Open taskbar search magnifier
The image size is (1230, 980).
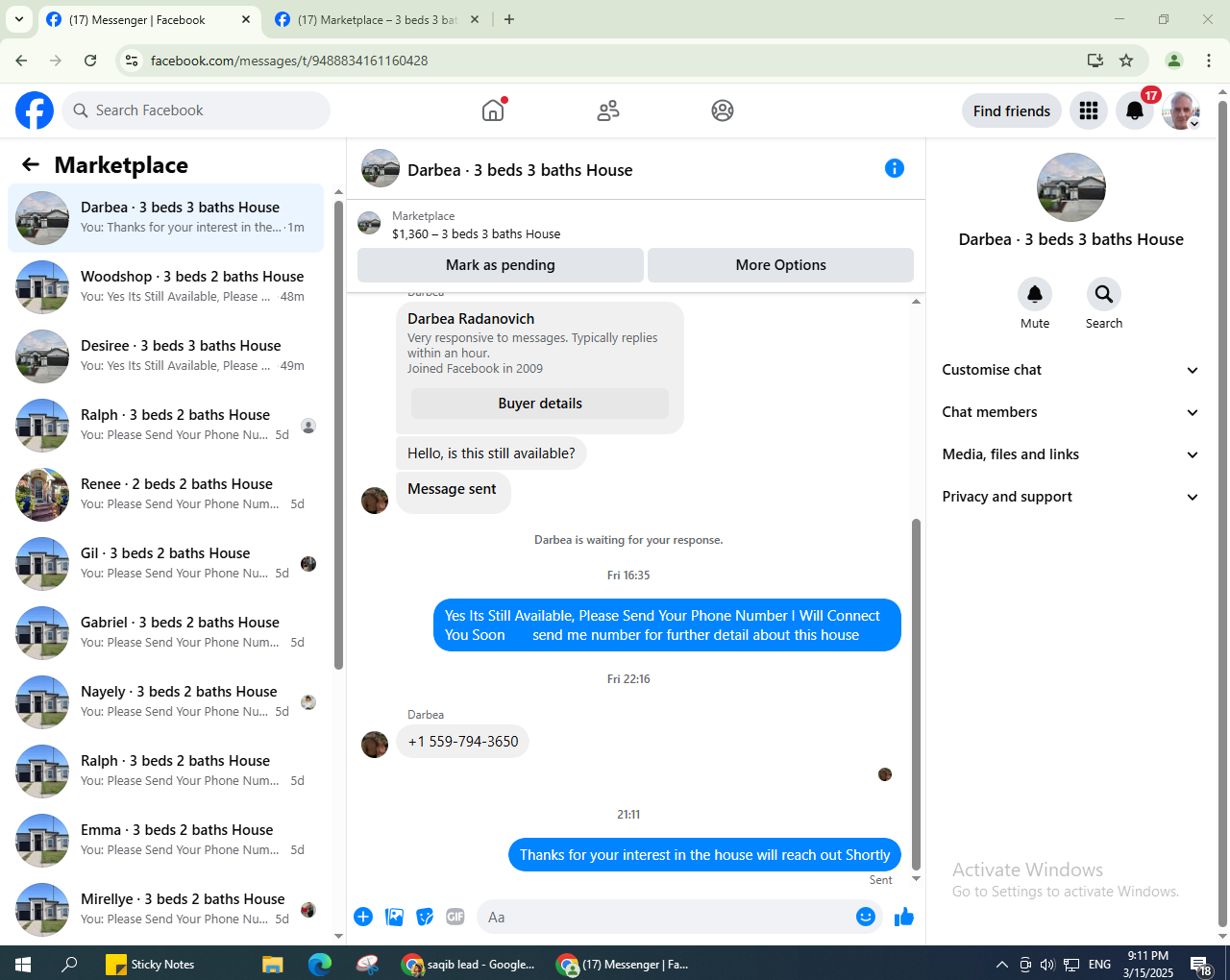tap(69, 964)
